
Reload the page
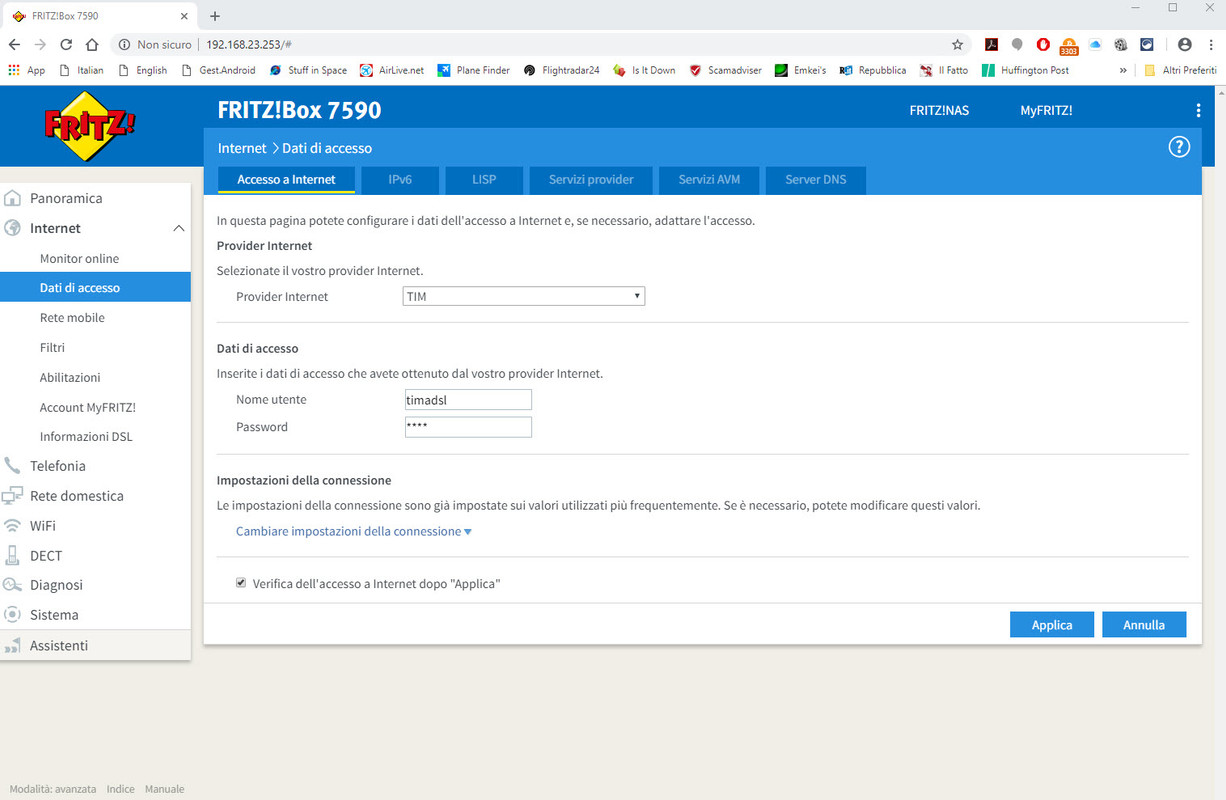pos(66,44)
